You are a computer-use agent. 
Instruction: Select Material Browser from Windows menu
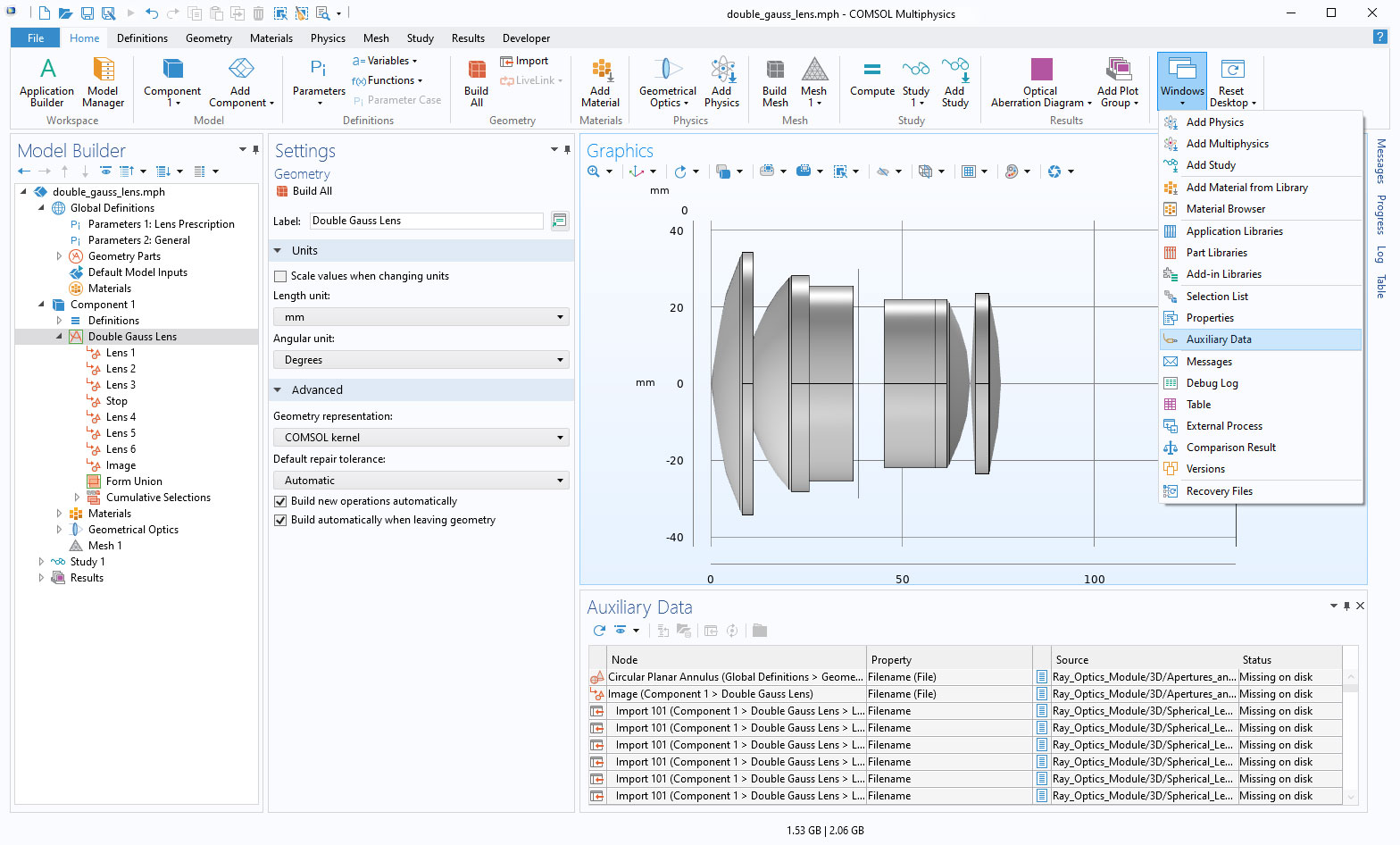coord(1225,209)
